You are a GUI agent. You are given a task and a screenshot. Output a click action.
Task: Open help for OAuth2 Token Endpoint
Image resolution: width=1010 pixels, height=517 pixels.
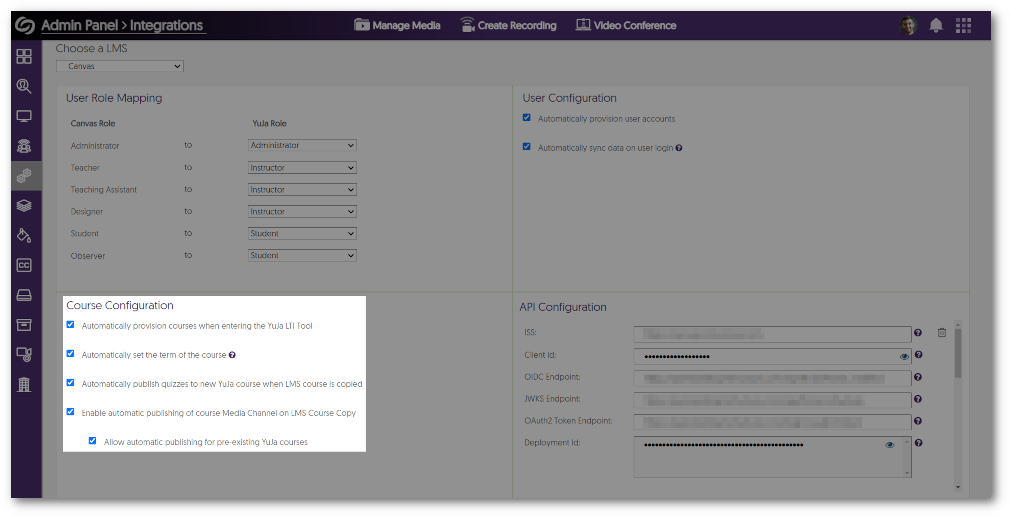coord(918,420)
